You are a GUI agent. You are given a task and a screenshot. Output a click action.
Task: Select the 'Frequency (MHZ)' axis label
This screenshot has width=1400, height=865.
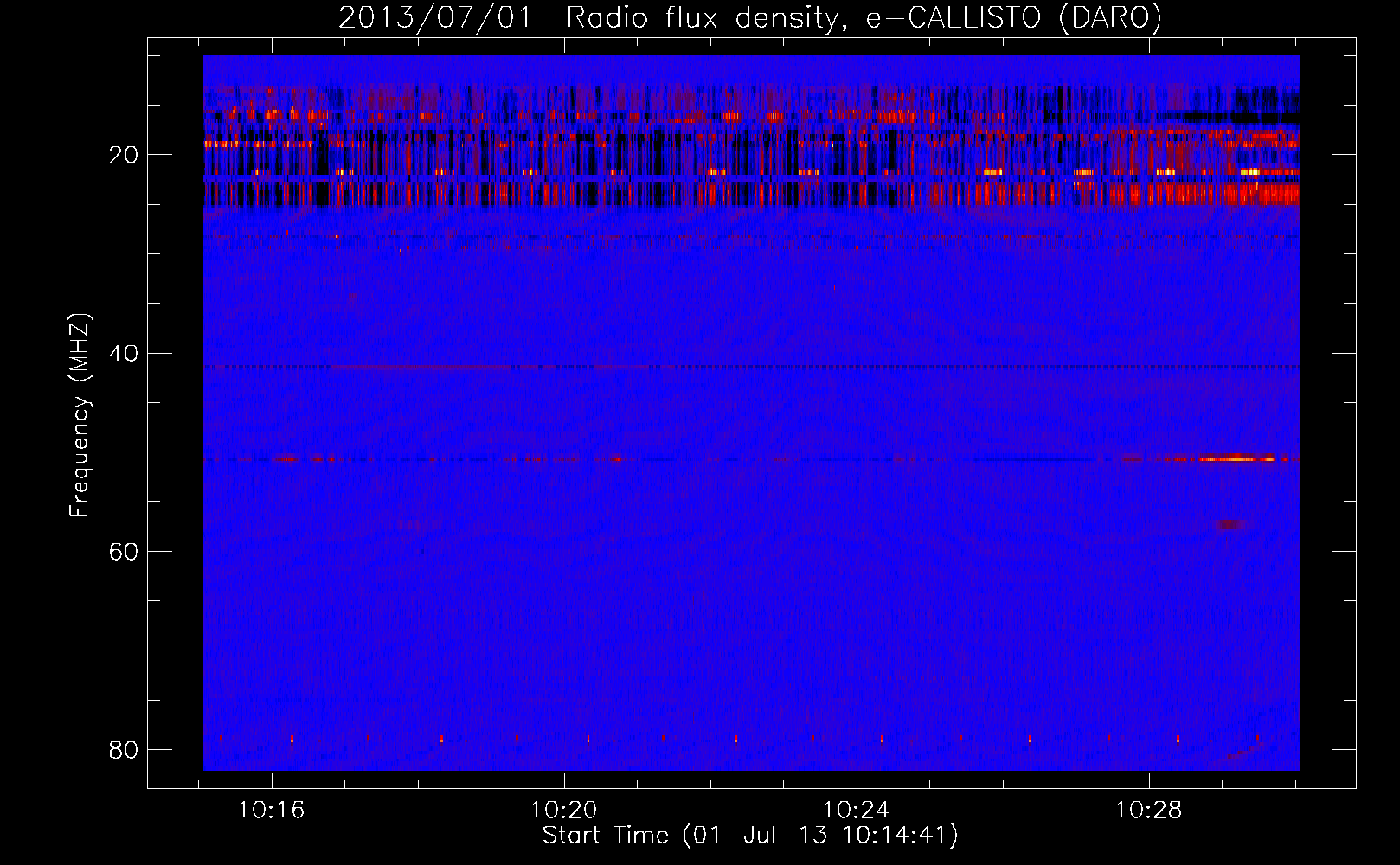click(80, 415)
